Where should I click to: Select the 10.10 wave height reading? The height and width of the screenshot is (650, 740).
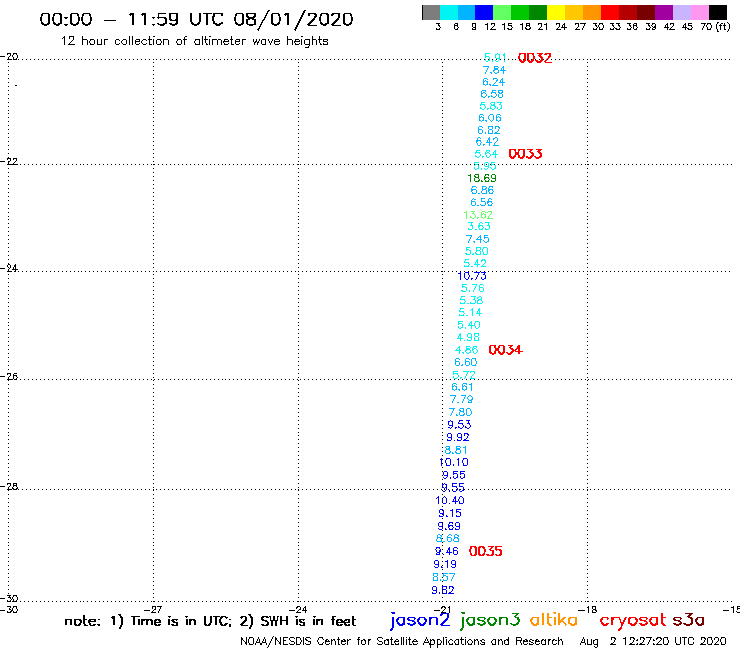point(454,462)
